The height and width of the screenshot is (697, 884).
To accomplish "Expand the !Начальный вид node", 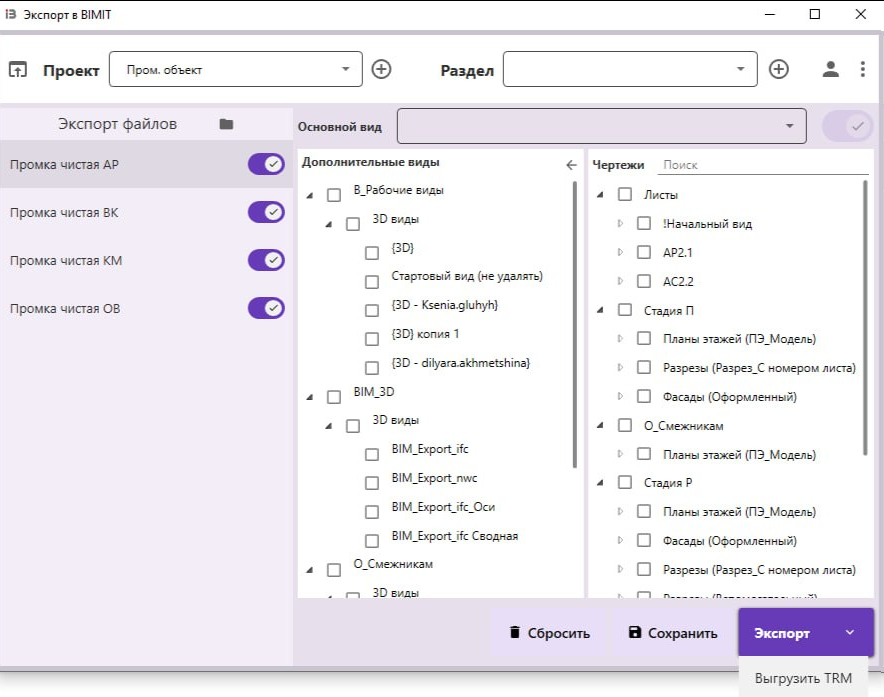I will (620, 223).
